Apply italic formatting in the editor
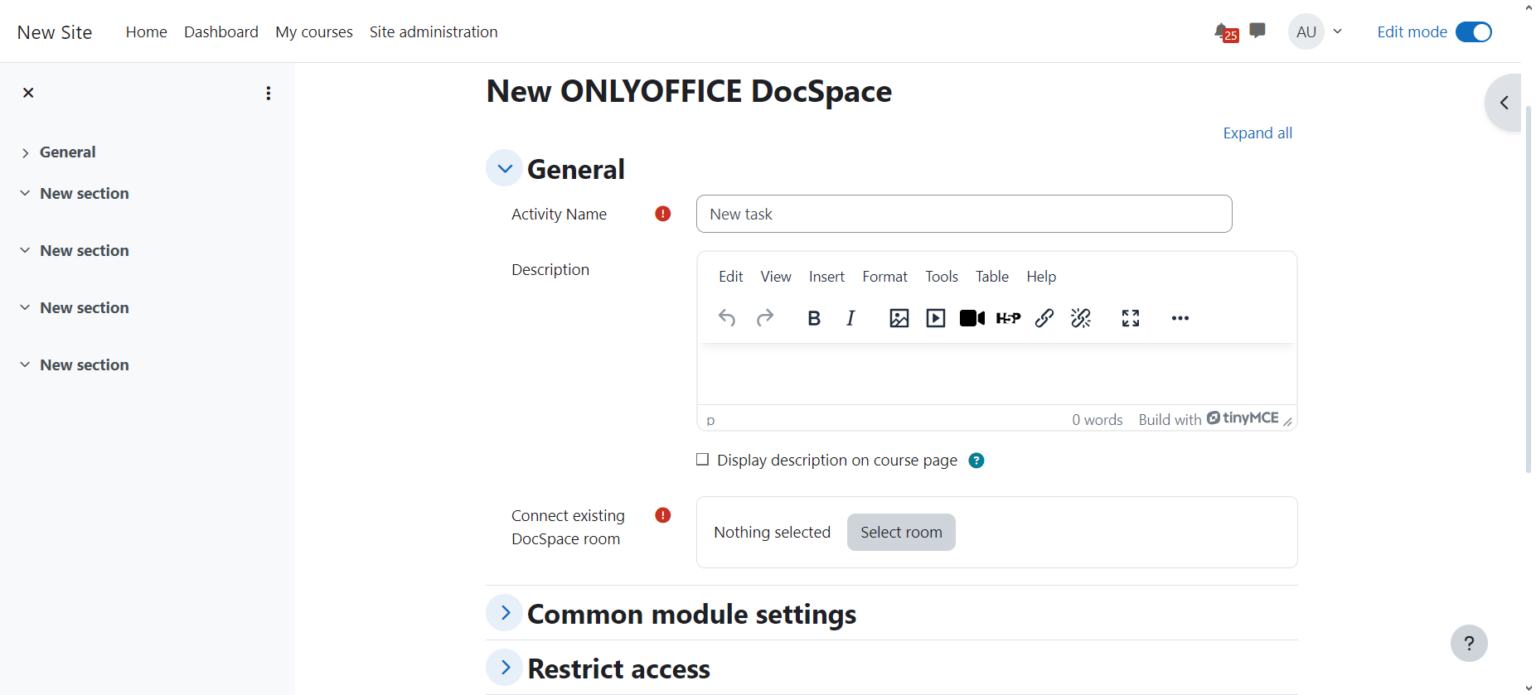This screenshot has width=1536, height=695. (x=851, y=318)
